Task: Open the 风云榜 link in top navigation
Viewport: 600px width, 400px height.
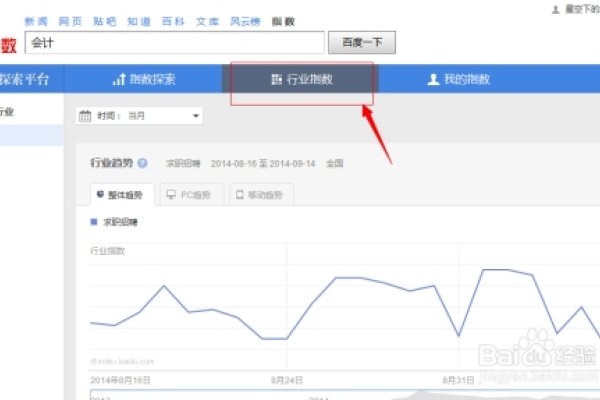Action: click(245, 21)
